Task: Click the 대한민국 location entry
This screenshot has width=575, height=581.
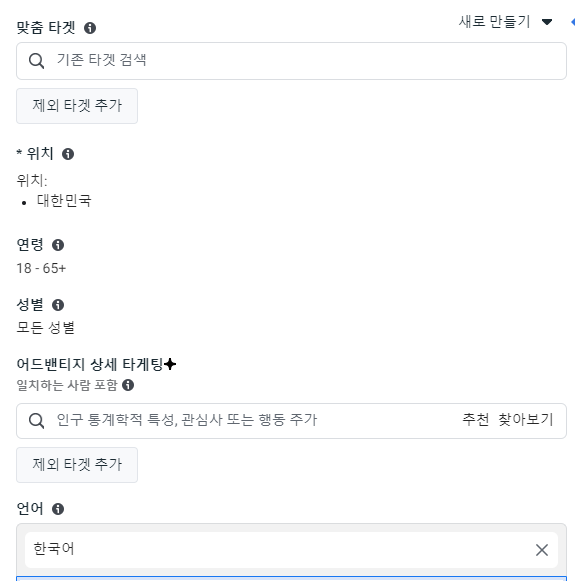Action: click(64, 200)
